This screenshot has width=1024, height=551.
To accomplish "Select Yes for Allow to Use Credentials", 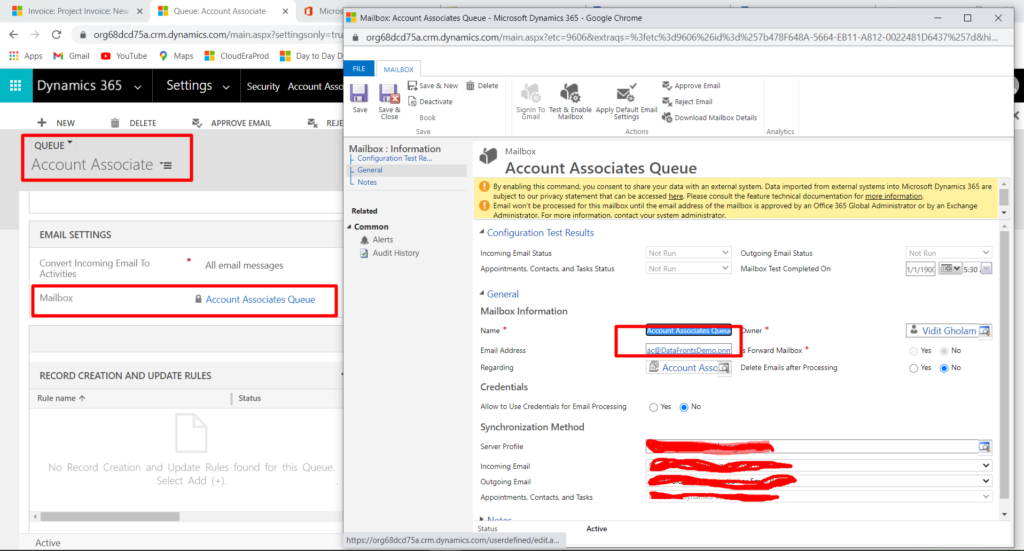I will [653, 407].
